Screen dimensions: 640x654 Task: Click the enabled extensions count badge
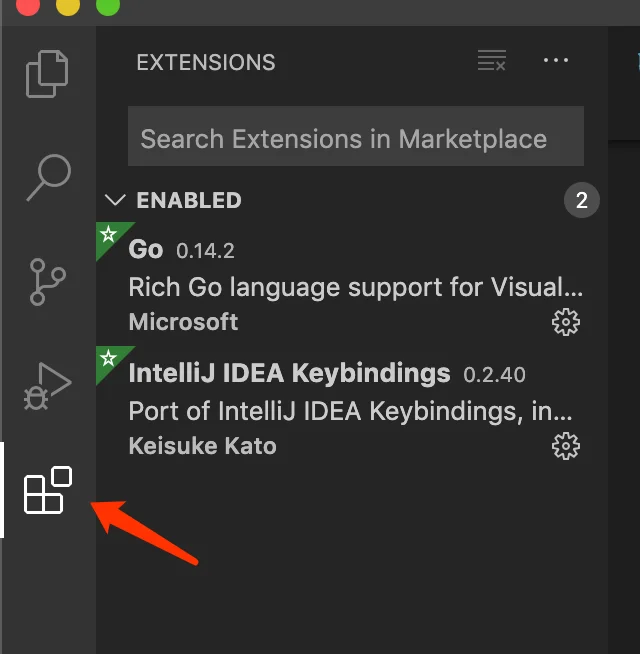[x=582, y=200]
